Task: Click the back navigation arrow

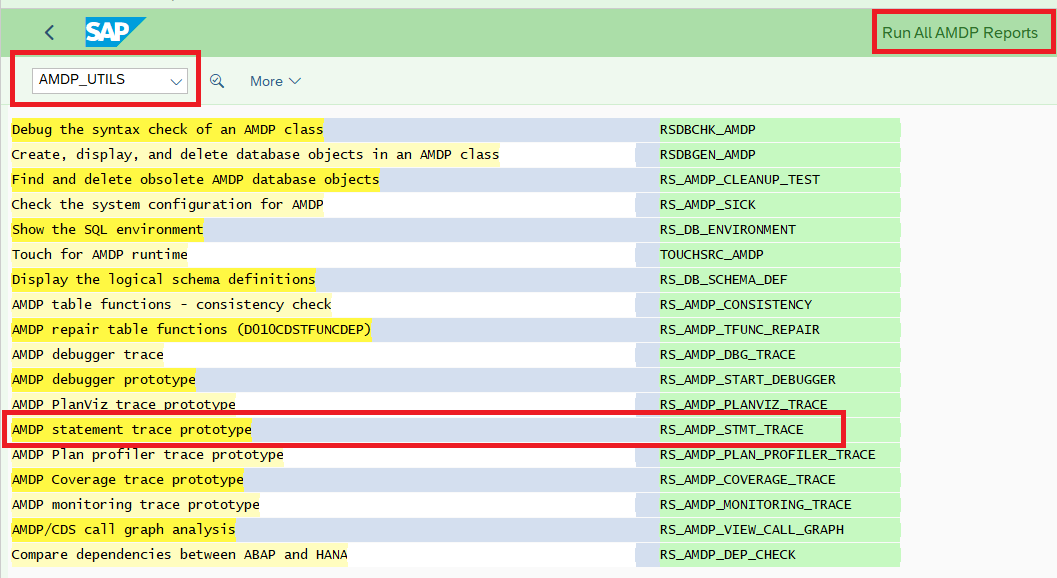Action: 48,31
